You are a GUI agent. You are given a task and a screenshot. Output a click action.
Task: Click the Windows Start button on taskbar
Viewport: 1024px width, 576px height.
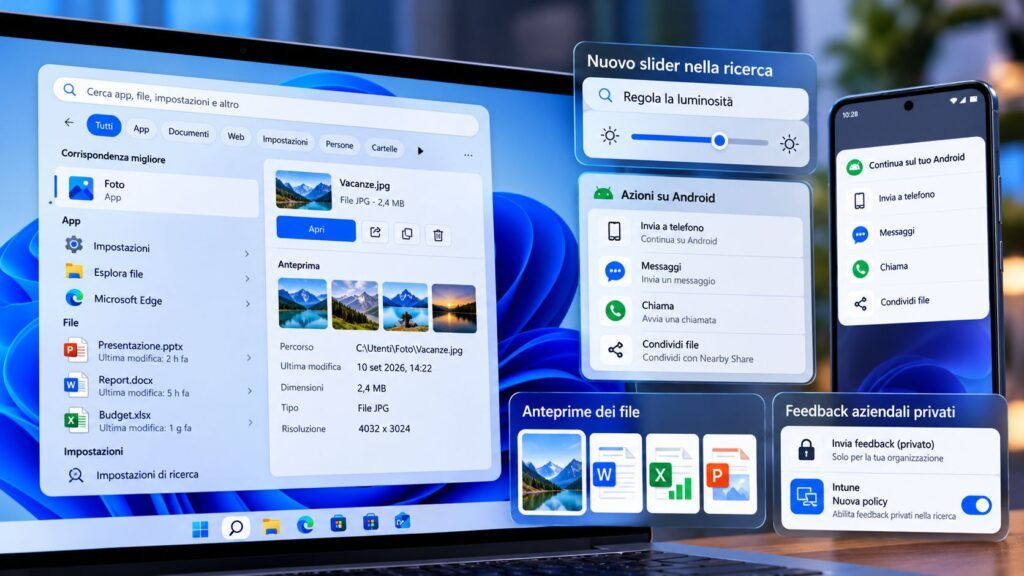tap(200, 529)
